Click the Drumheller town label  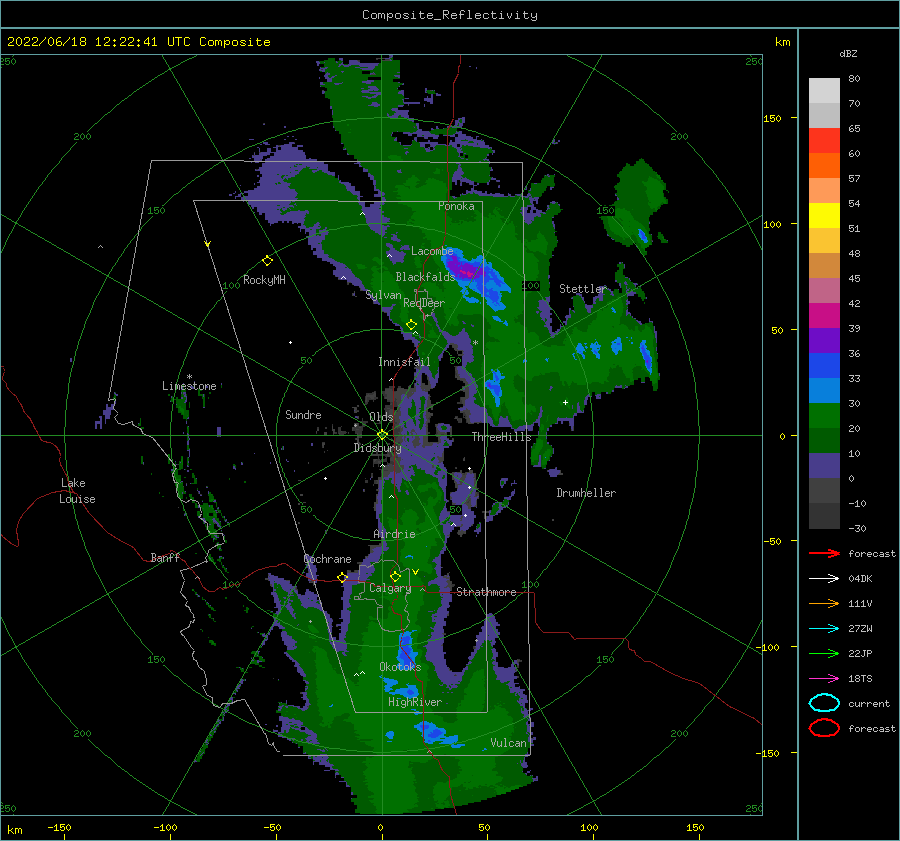click(586, 493)
